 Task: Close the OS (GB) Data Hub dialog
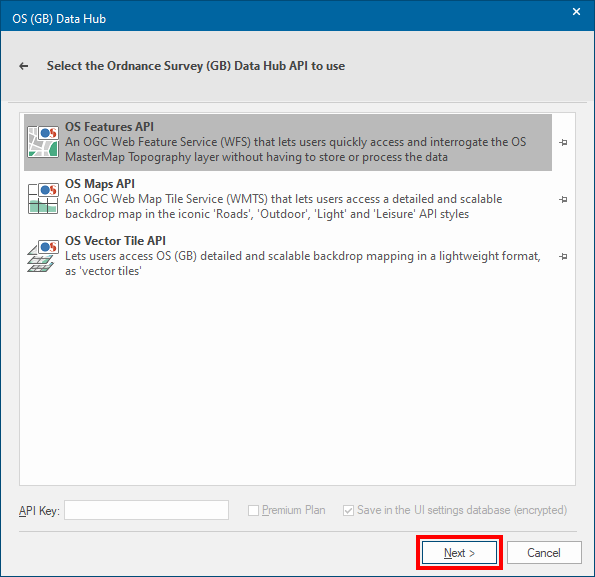(x=576, y=12)
